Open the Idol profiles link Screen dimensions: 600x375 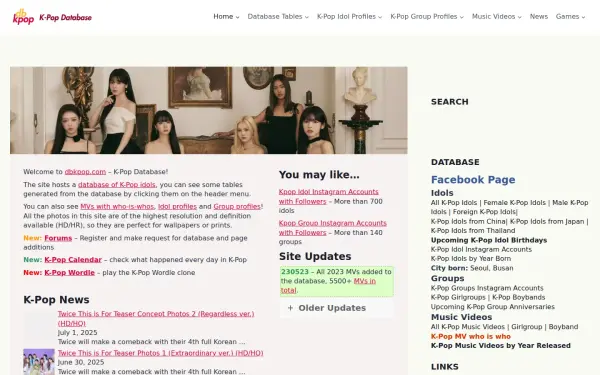[177, 206]
